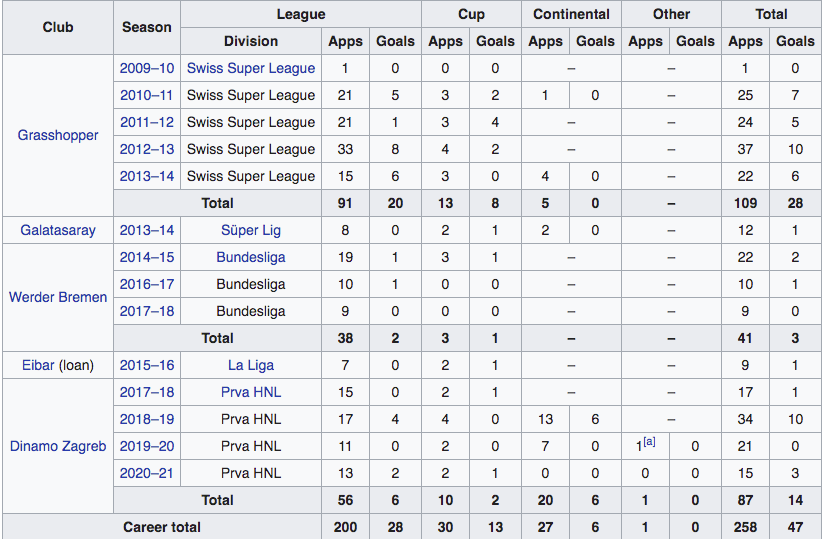Click the blue Bundesliga division link
This screenshot has height=539, width=822.
[x=251, y=257]
